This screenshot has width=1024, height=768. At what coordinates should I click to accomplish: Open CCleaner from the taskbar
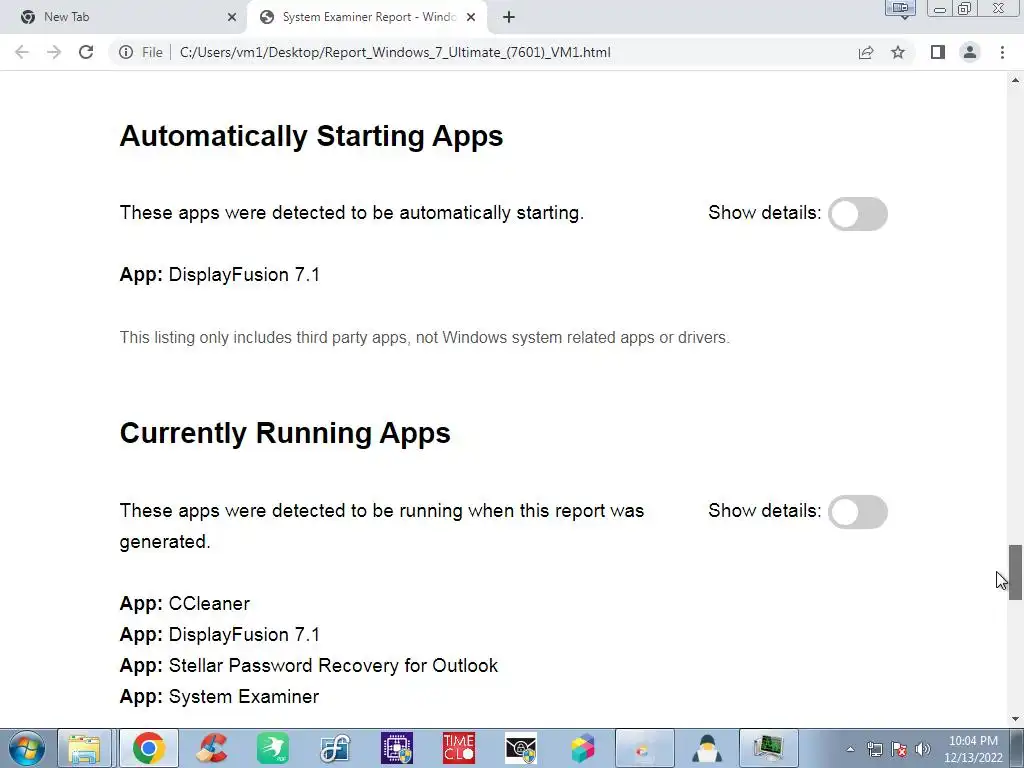pos(211,748)
